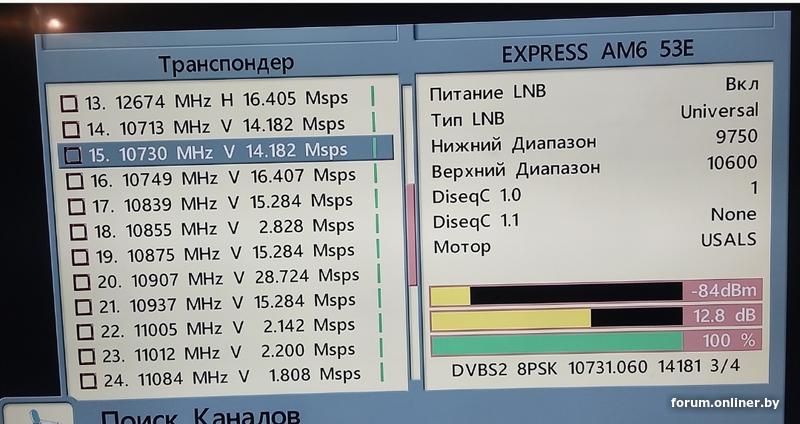Tick checkbox for transponder 21. 10937 MHz
The image size is (800, 424).
coord(83,307)
